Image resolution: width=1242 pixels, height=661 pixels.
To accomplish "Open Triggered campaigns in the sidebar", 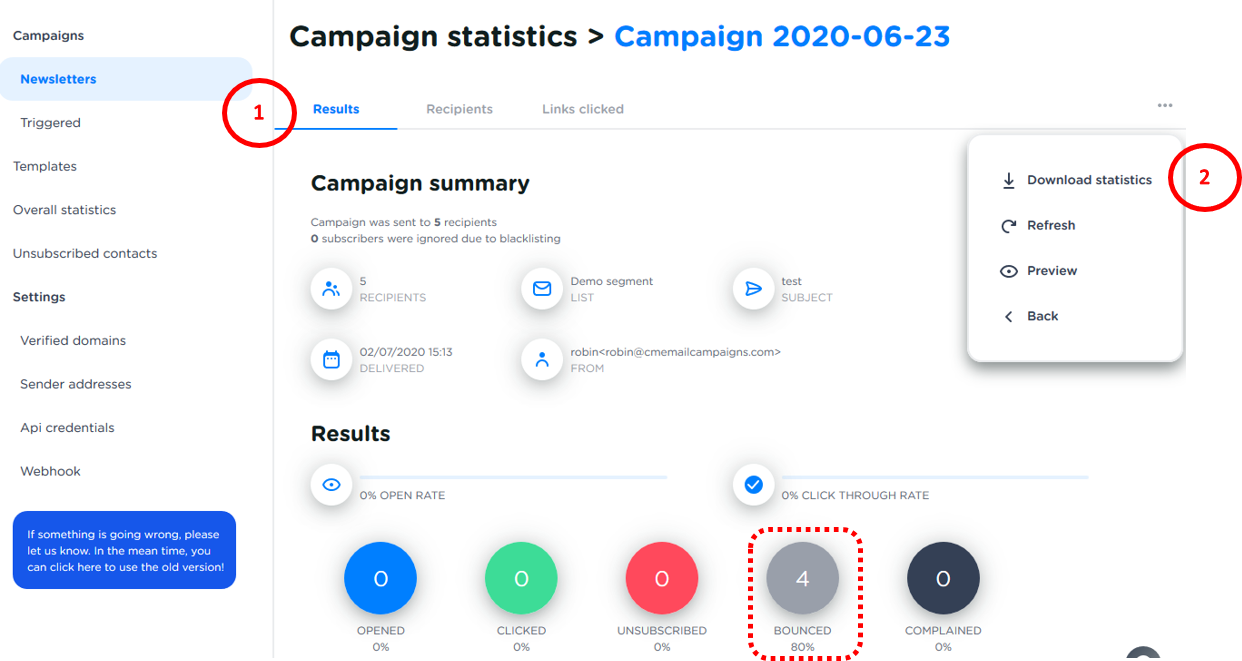I will pos(50,123).
